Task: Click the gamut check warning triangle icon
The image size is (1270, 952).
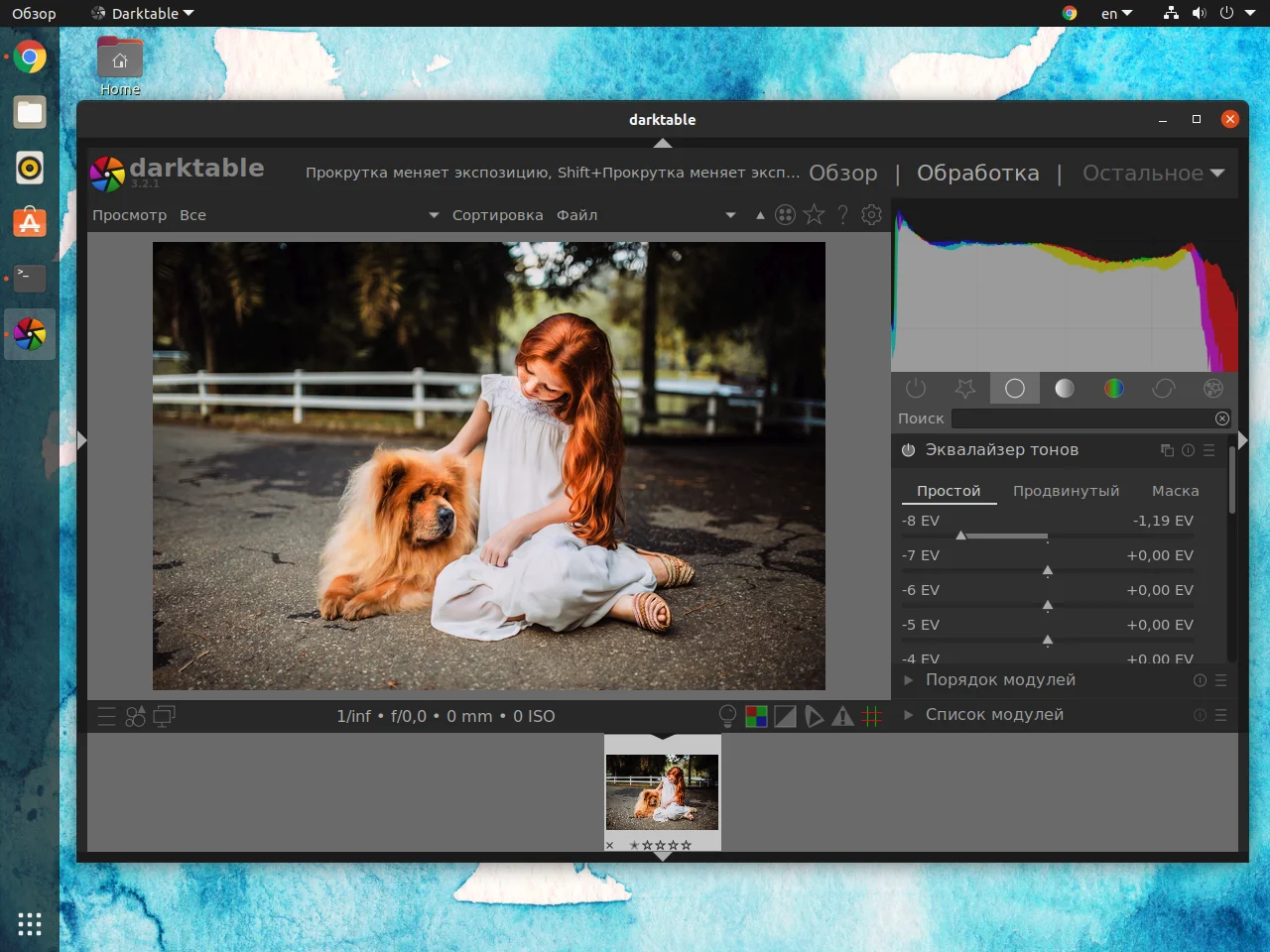Action: pyautogui.click(x=842, y=716)
